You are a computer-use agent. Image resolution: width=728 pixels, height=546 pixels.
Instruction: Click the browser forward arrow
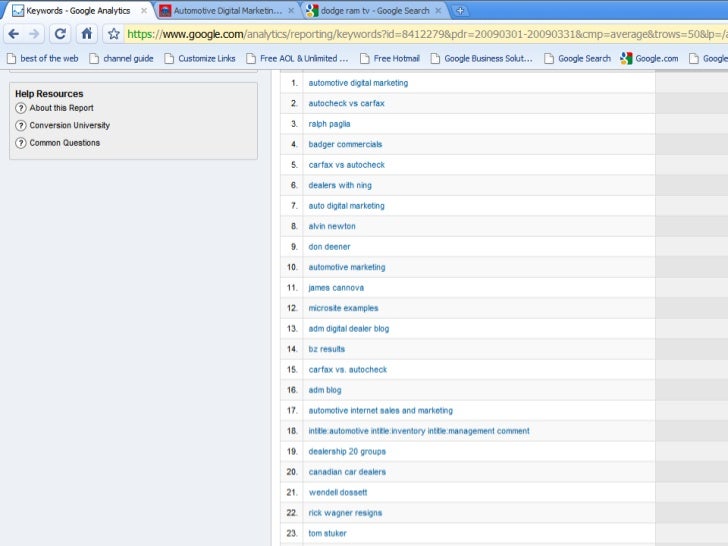pos(34,34)
